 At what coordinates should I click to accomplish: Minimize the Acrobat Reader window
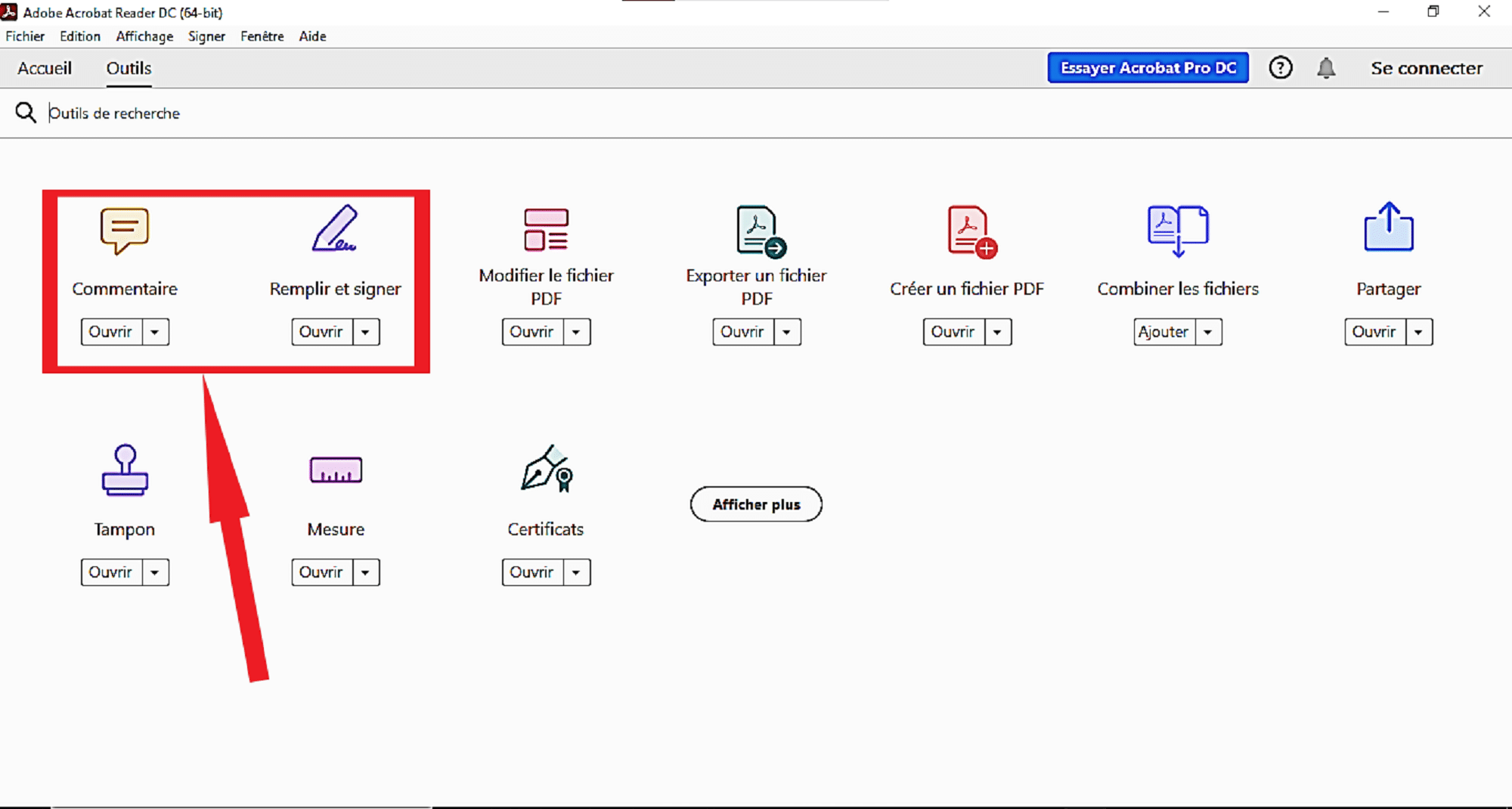point(1383,12)
